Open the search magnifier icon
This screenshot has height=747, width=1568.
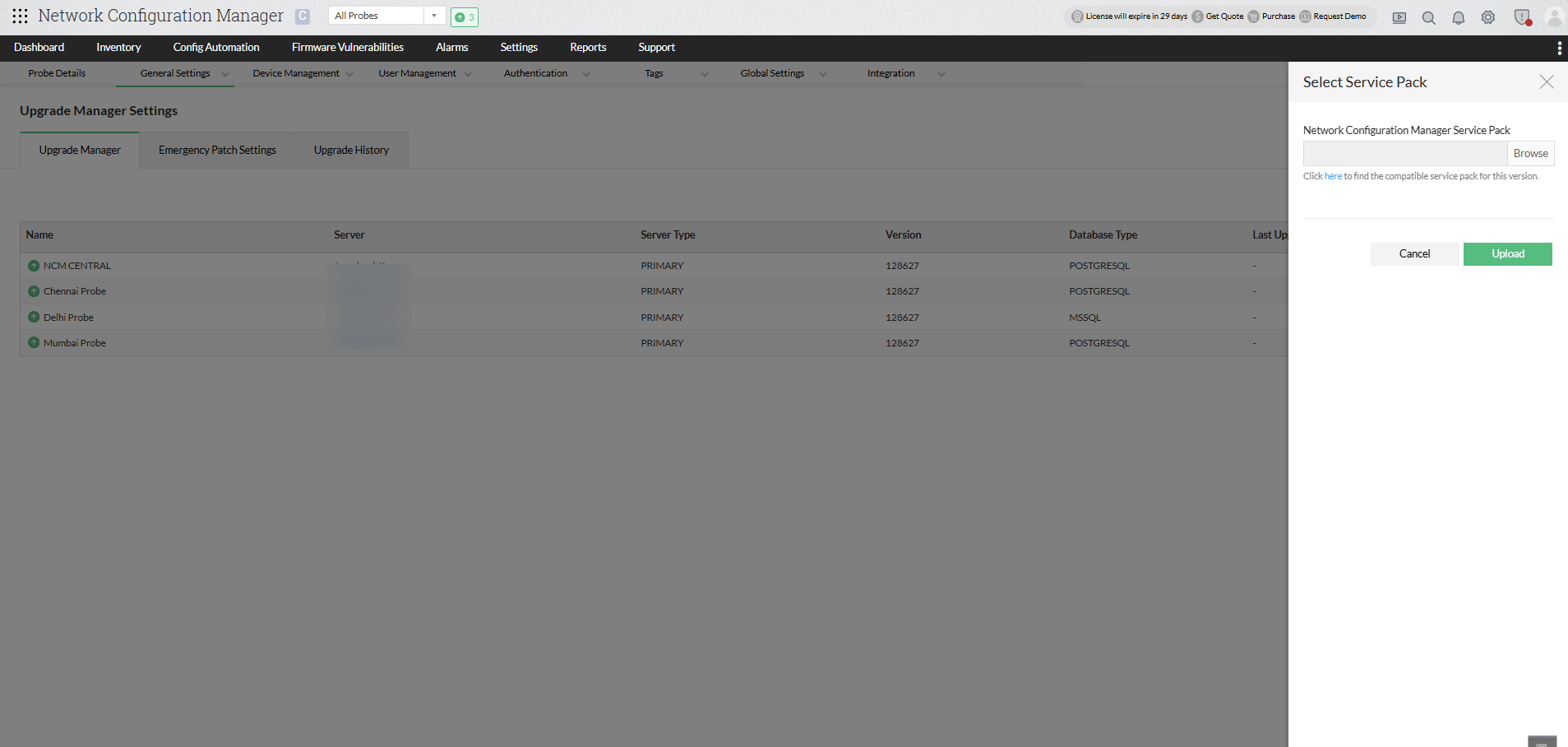tap(1429, 17)
